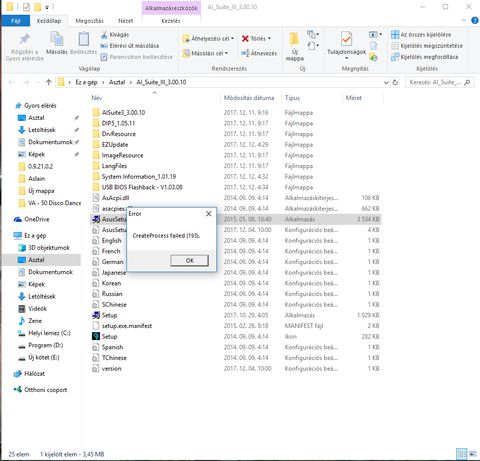Close the Error dialog with X
Image resolution: width=480 pixels, height=461 pixels.
[x=209, y=214]
